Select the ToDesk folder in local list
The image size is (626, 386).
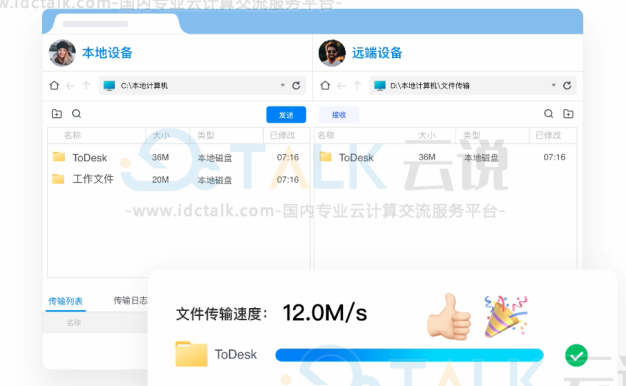pos(178,157)
